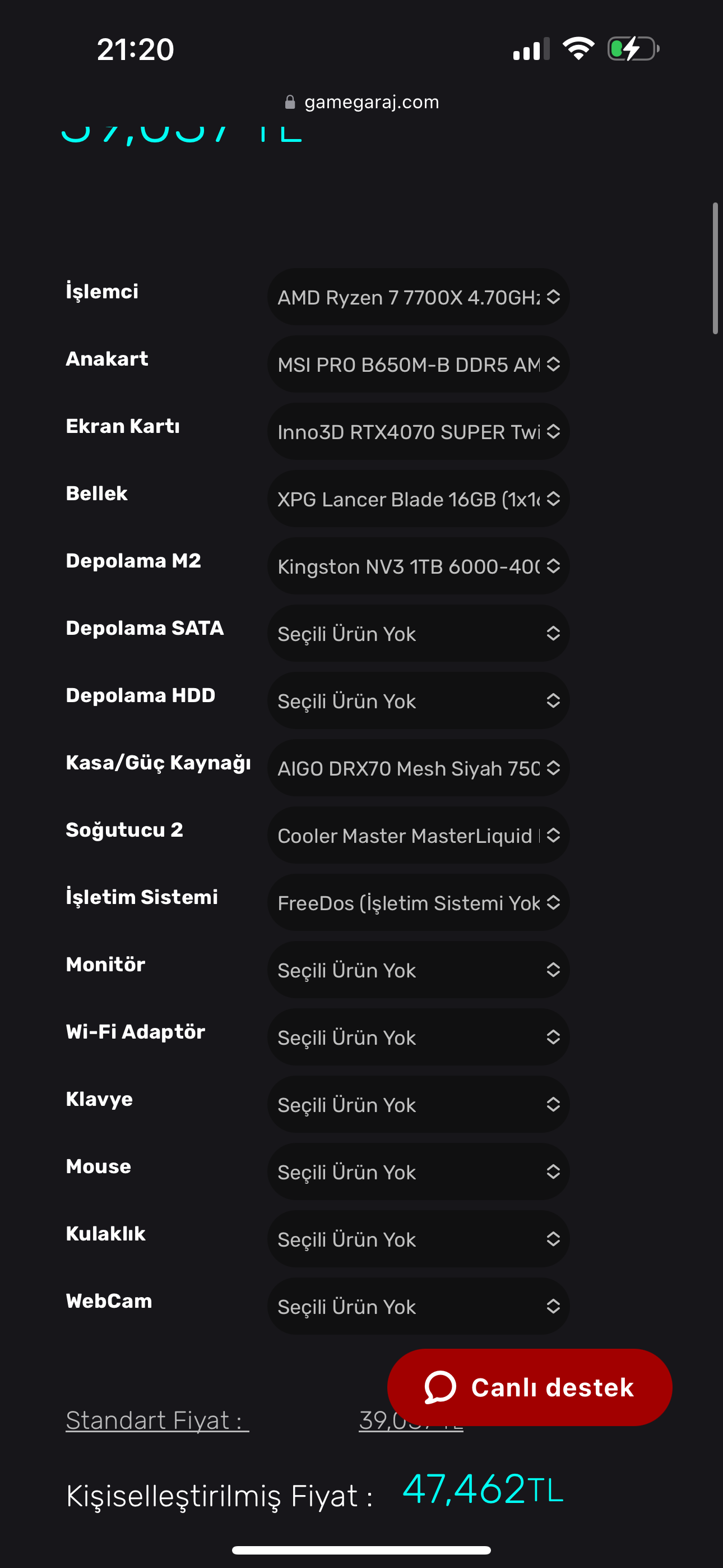Tap the Wi-Fi status icon

[x=578, y=49]
